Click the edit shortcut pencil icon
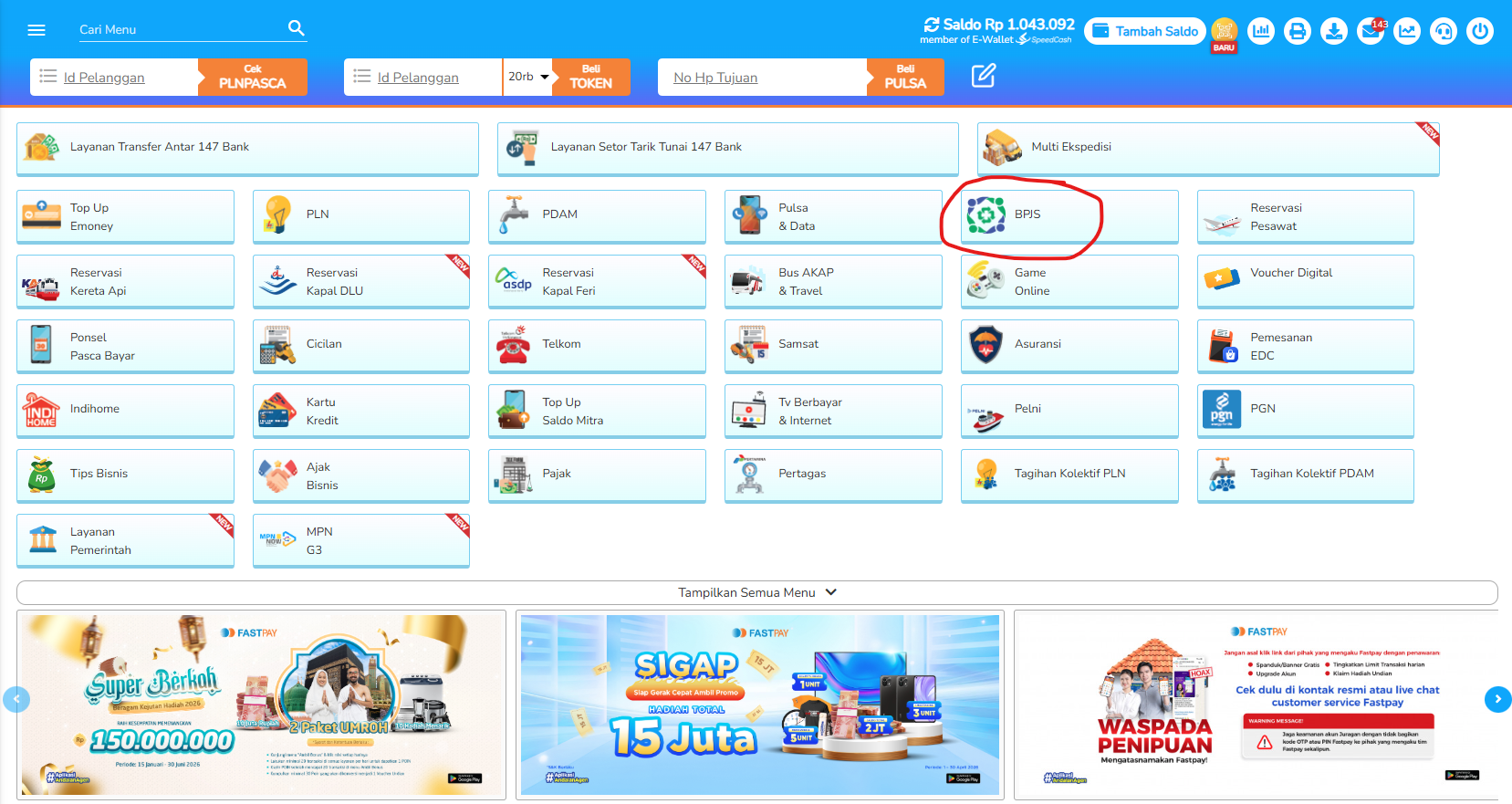This screenshot has width=1512, height=804. point(984,76)
